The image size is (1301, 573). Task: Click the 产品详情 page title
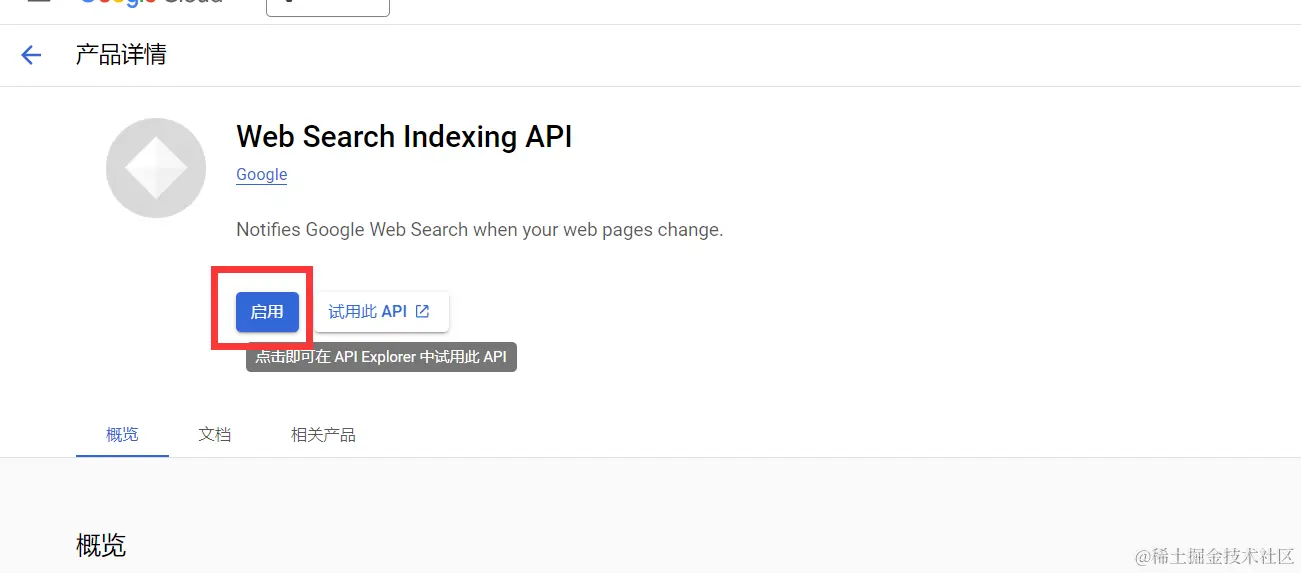121,55
